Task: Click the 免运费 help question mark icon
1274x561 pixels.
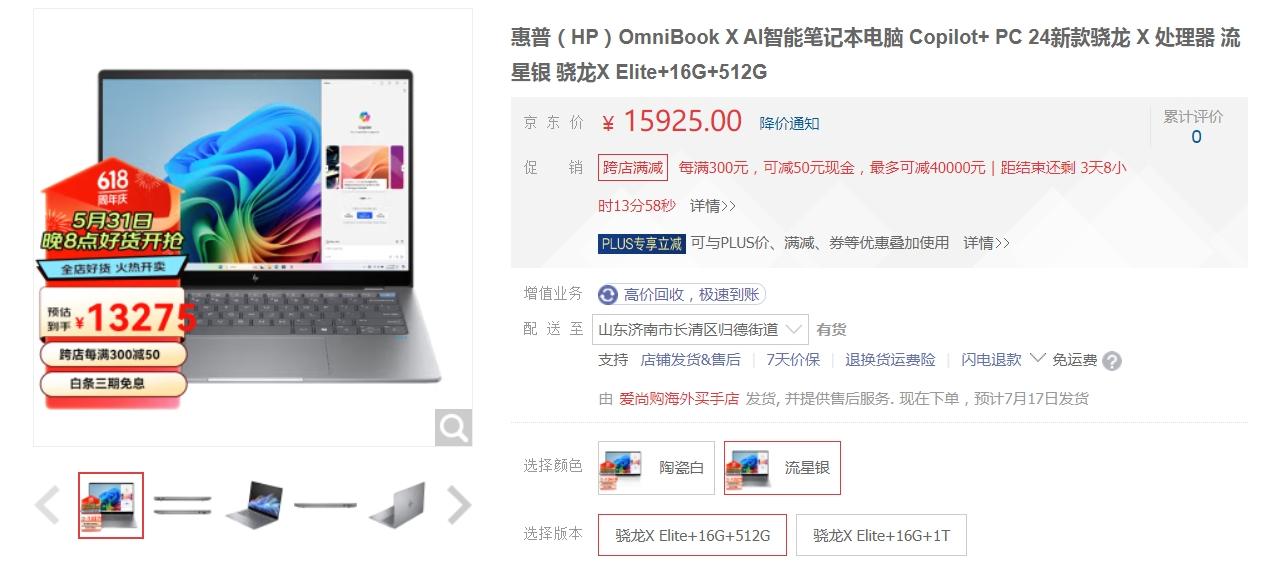Action: (x=1112, y=361)
